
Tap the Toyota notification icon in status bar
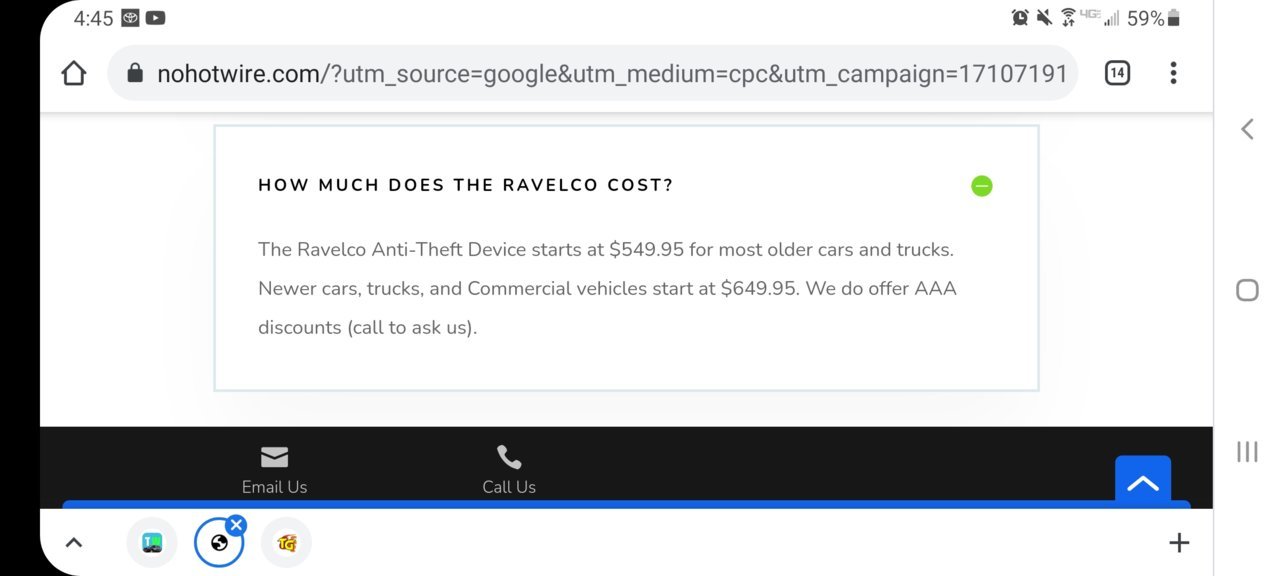point(130,17)
